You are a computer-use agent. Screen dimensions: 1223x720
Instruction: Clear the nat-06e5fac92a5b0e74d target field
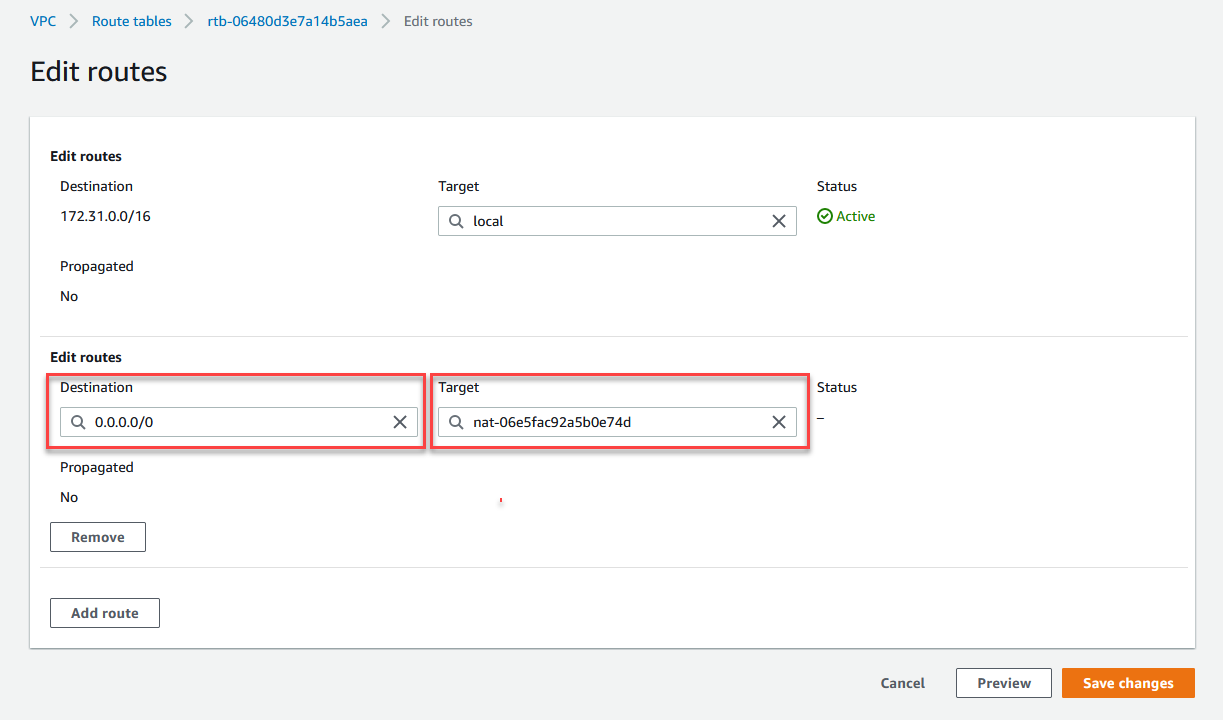click(x=779, y=422)
